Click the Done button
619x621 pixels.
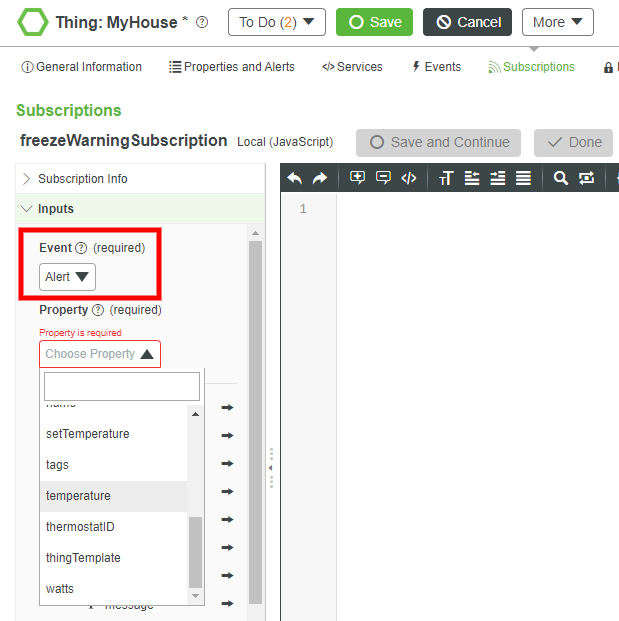573,143
